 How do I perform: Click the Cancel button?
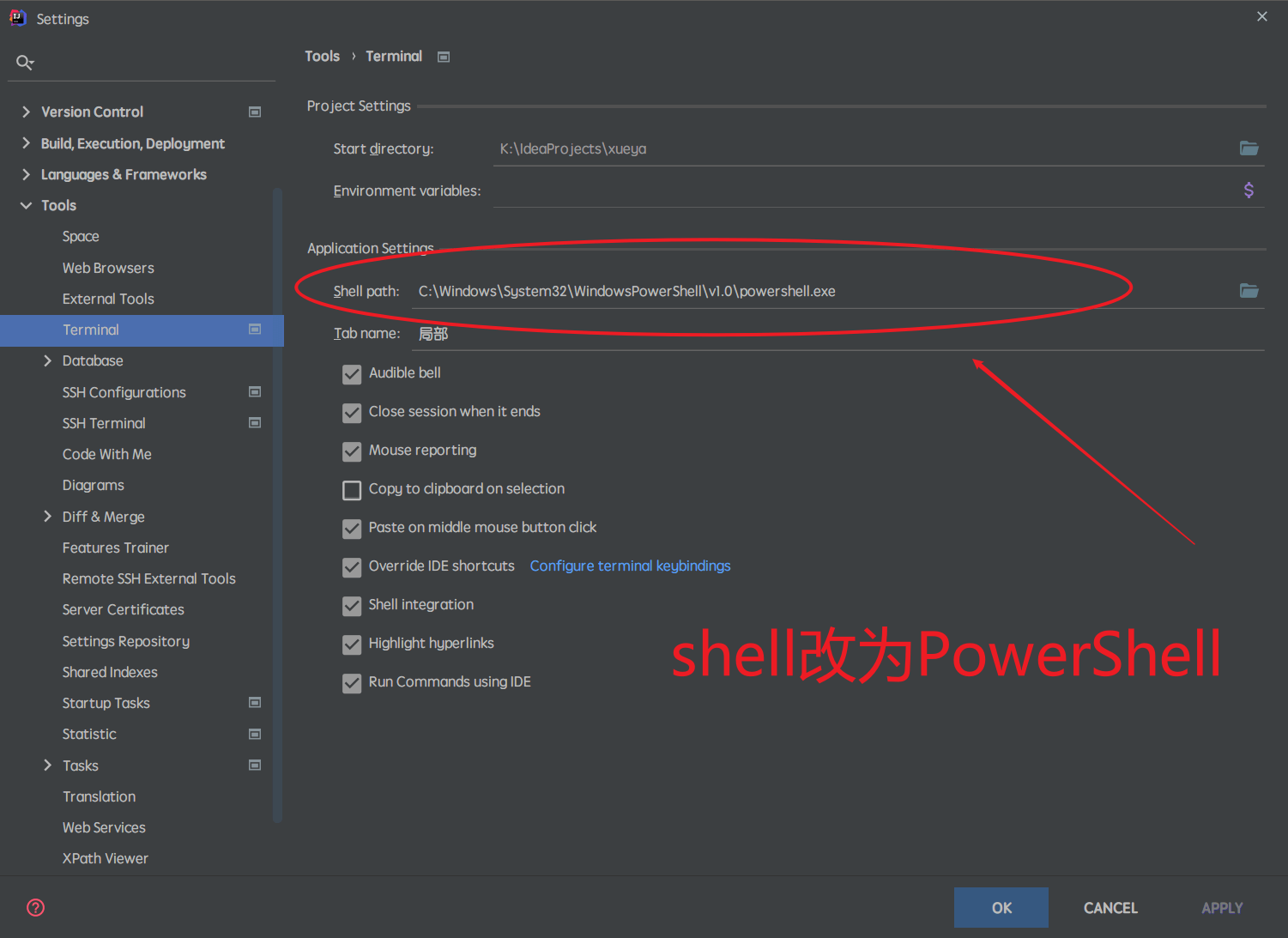click(1110, 908)
